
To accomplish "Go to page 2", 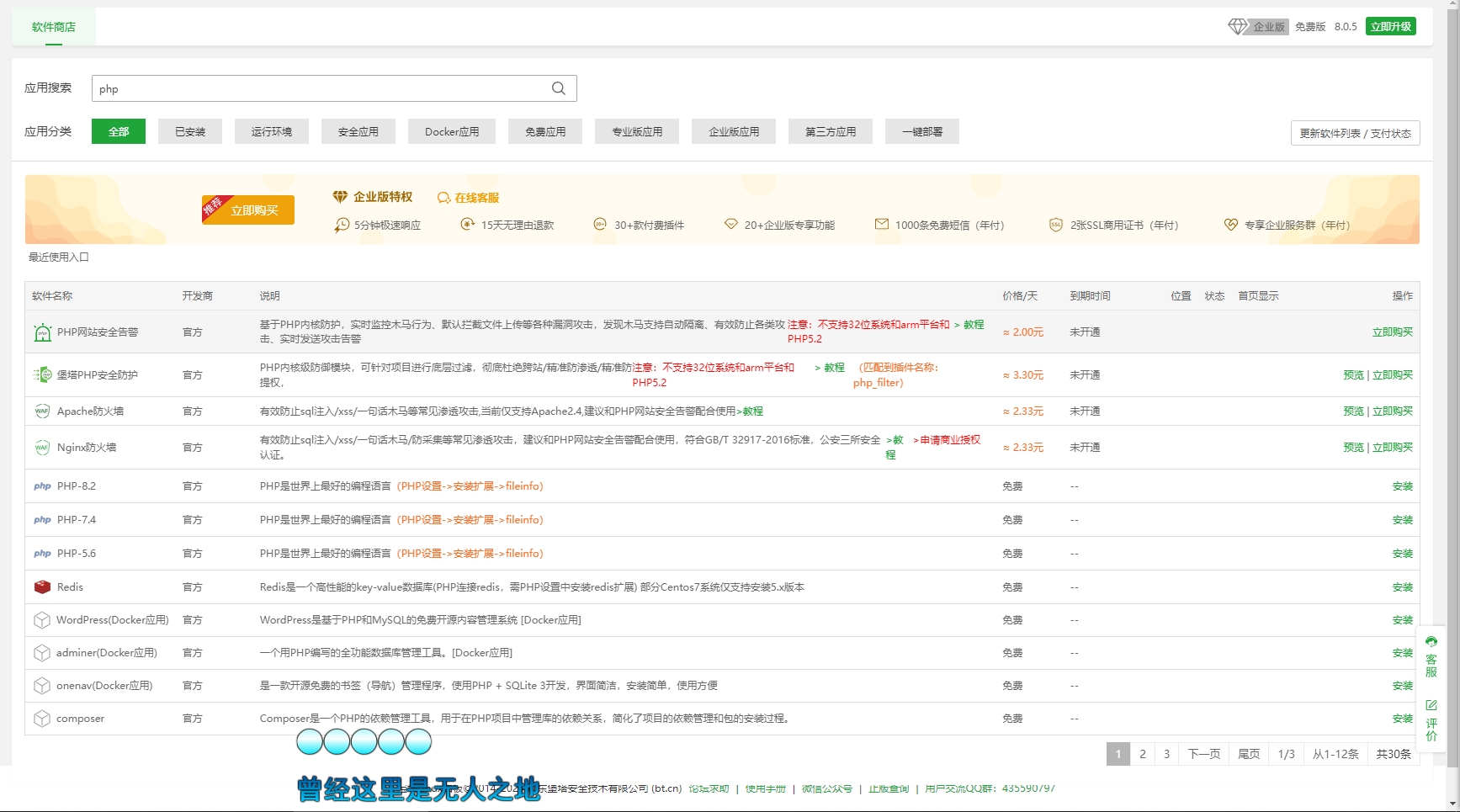I will coord(1143,754).
